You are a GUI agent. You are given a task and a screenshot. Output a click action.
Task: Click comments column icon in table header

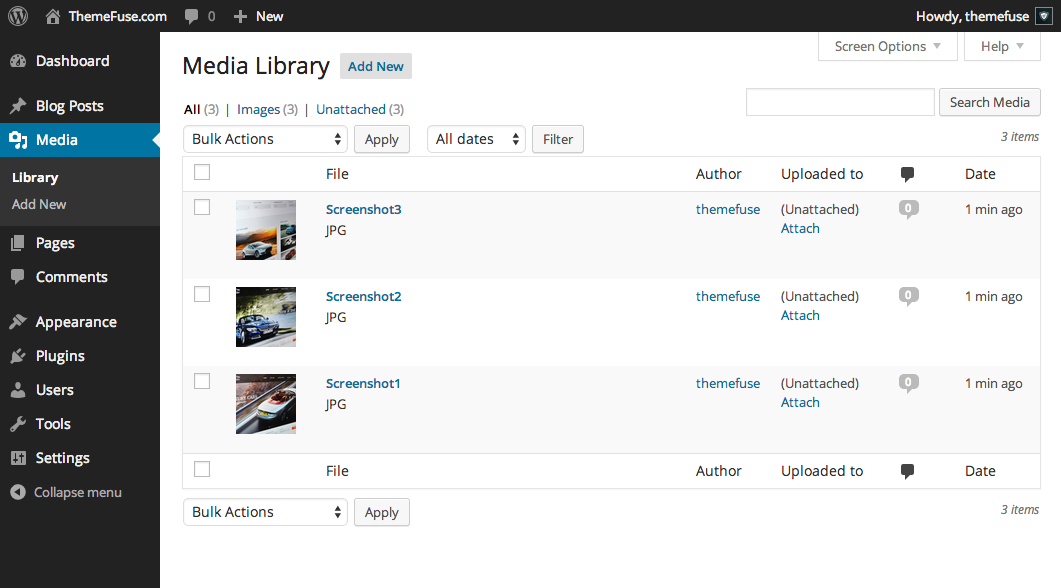pyautogui.click(x=907, y=175)
